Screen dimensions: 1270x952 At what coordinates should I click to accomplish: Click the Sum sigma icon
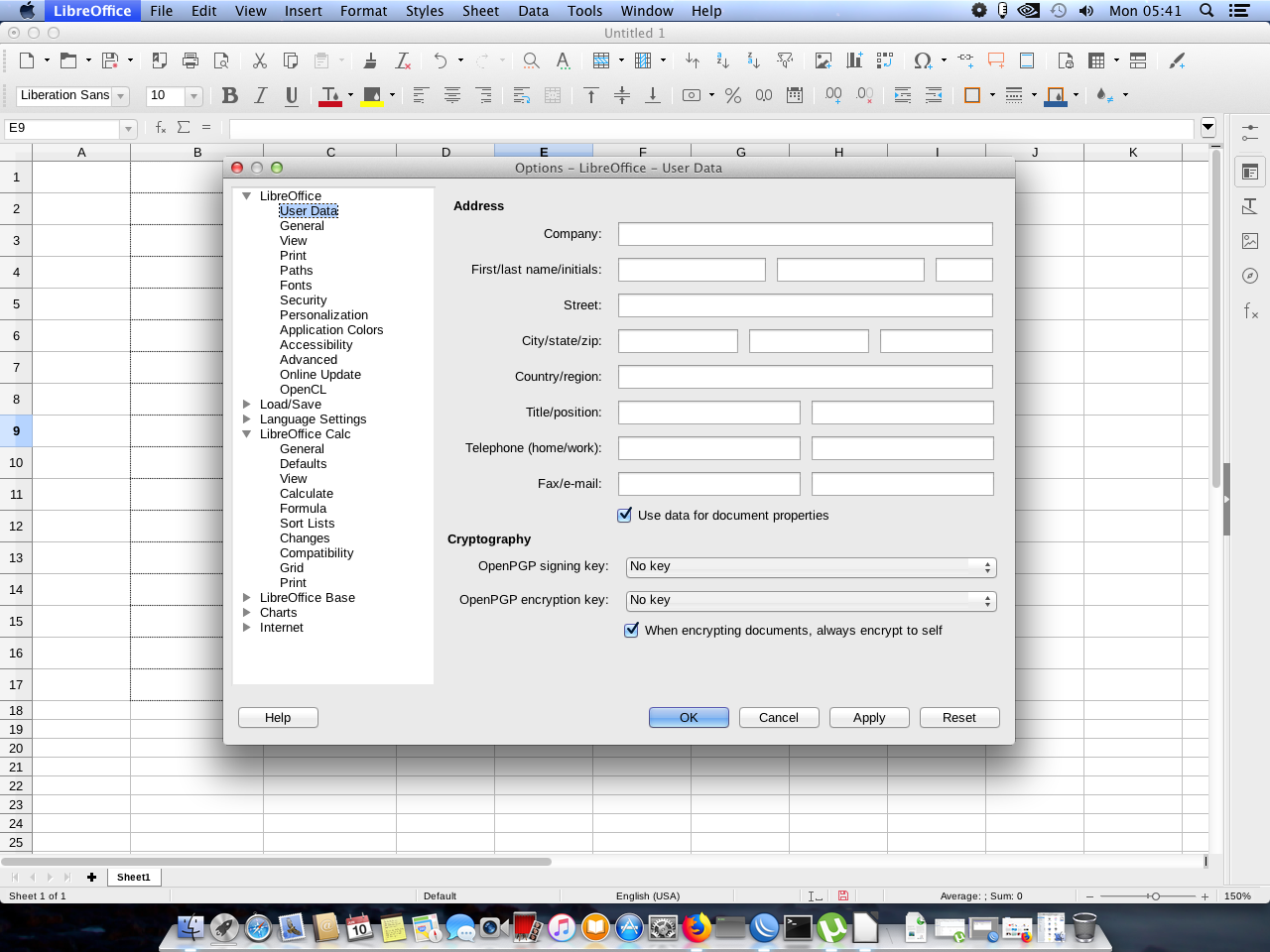(x=184, y=128)
